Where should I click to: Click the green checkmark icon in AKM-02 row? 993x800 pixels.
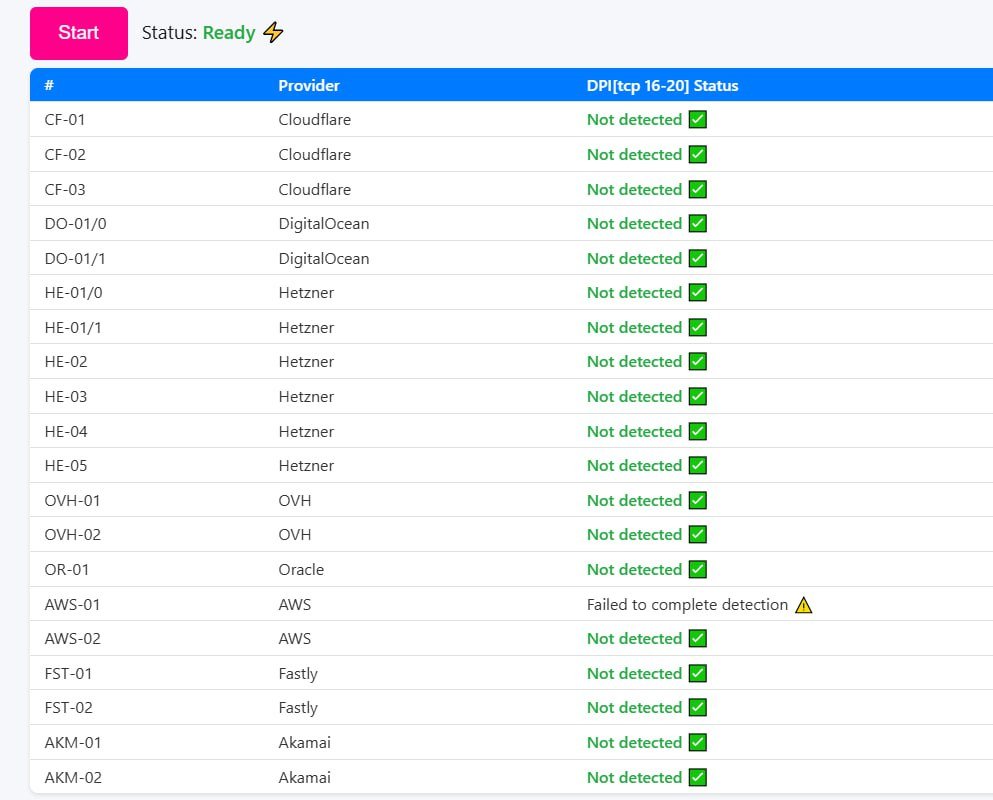pyautogui.click(x=698, y=778)
